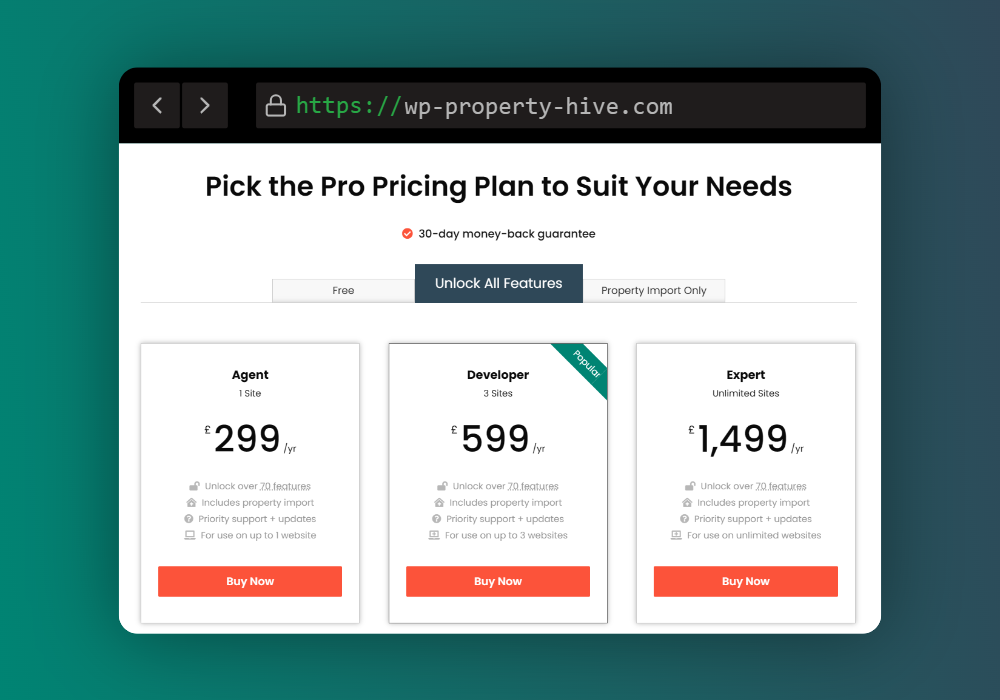Open '70 features' link in Developer plan
Screen dimensions: 1000x700
(x=533, y=486)
